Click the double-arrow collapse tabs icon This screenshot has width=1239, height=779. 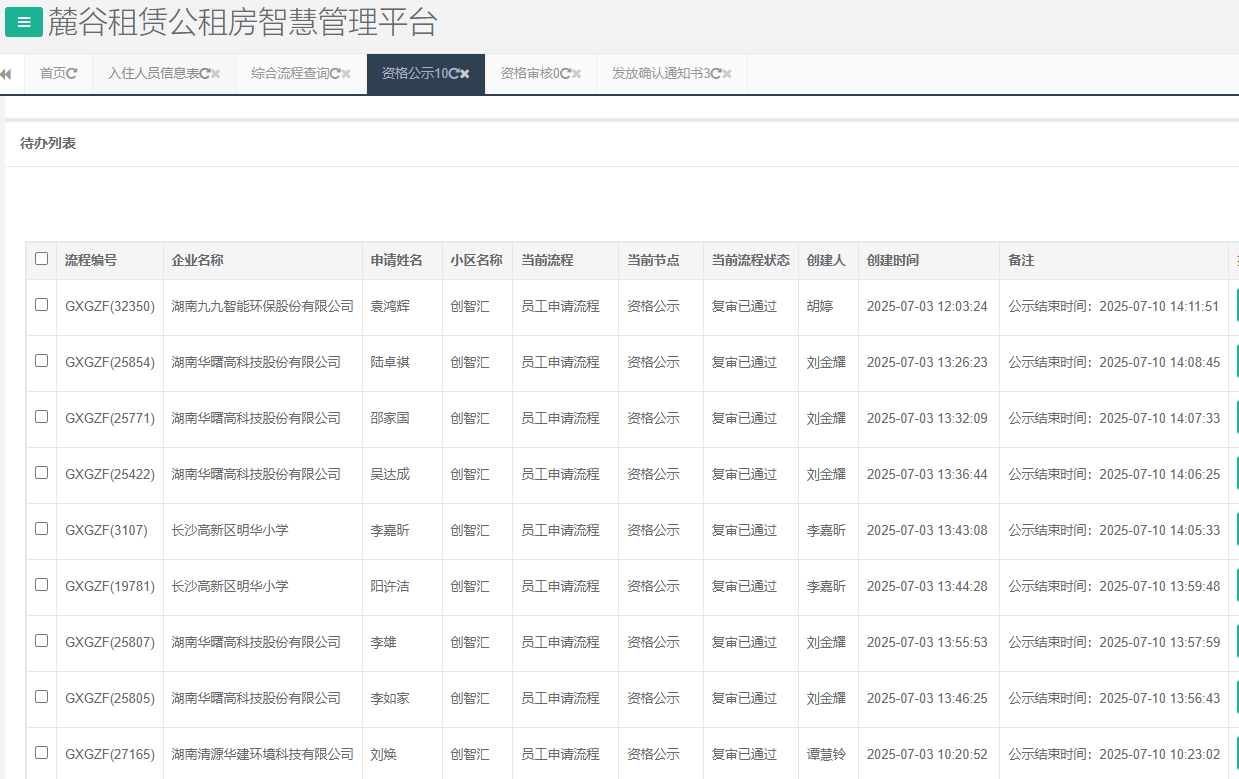click(x=7, y=74)
